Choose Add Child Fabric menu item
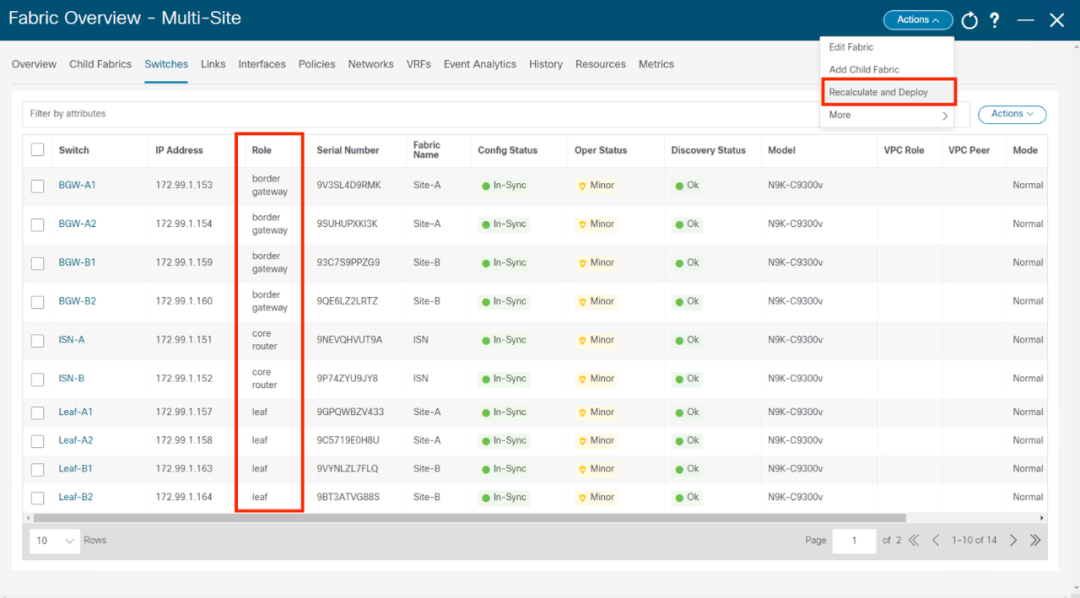Image resolution: width=1080 pixels, height=598 pixels. [864, 70]
